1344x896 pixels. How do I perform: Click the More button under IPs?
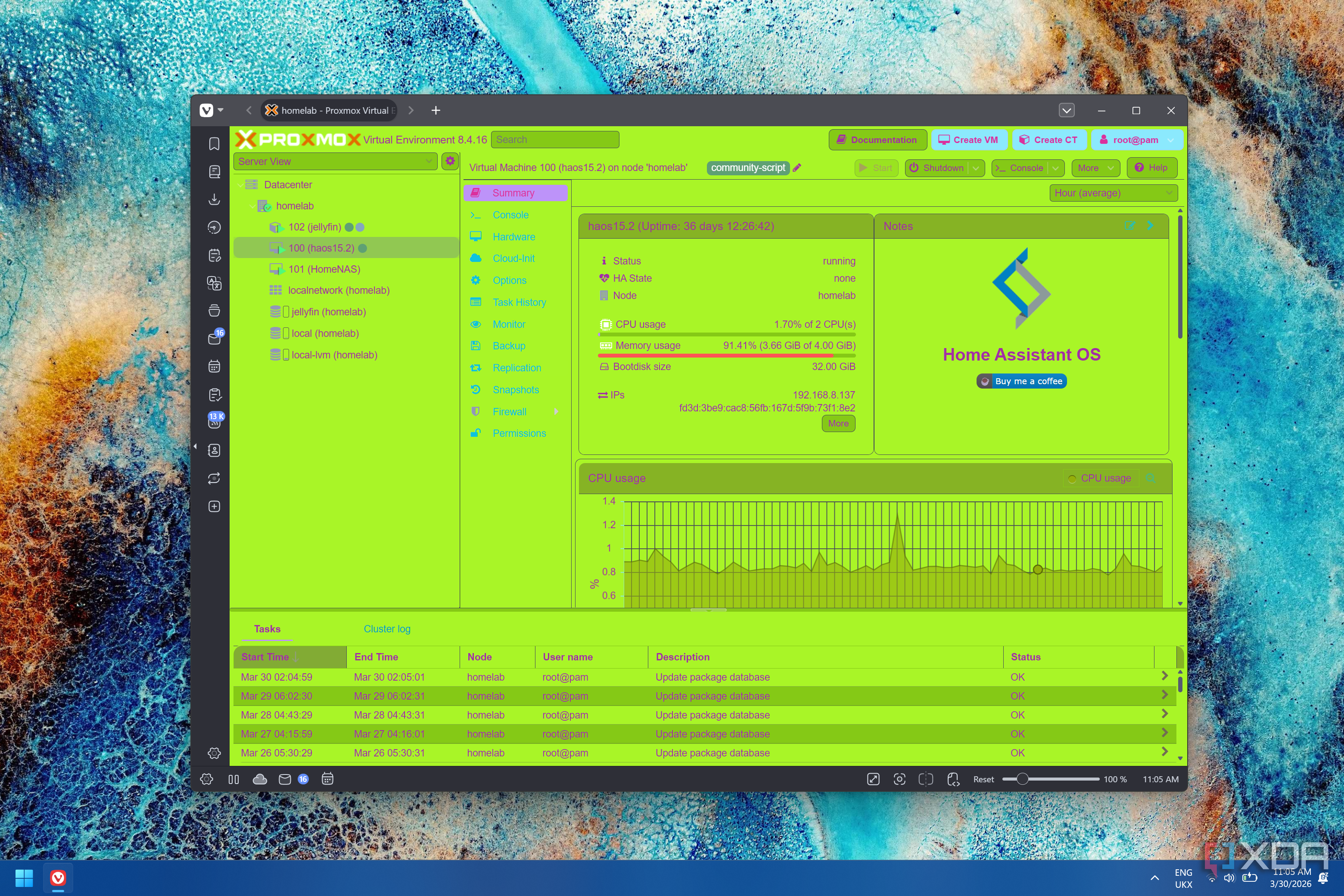tap(838, 423)
